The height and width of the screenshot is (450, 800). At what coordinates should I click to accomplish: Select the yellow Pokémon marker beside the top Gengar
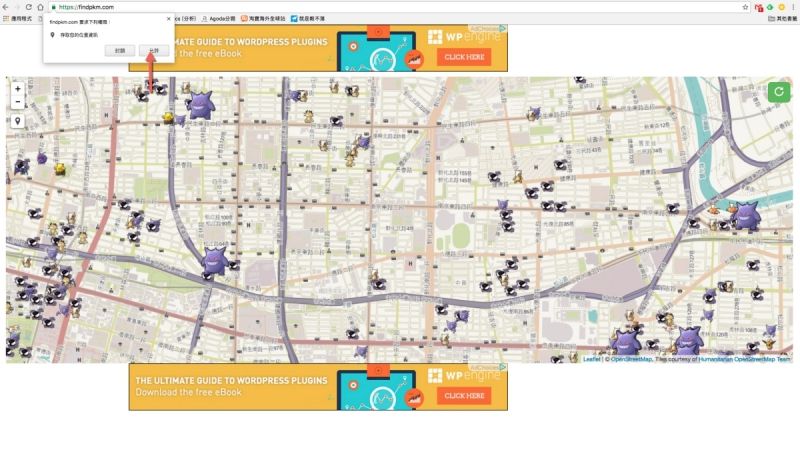pyautogui.click(x=168, y=118)
